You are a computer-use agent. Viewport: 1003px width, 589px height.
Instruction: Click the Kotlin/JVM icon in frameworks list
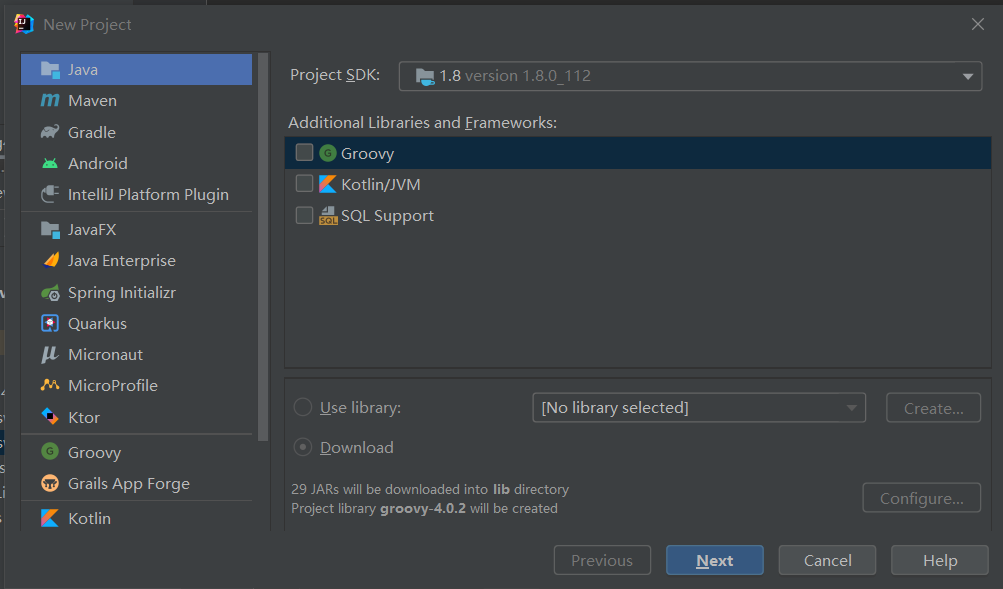(x=328, y=184)
